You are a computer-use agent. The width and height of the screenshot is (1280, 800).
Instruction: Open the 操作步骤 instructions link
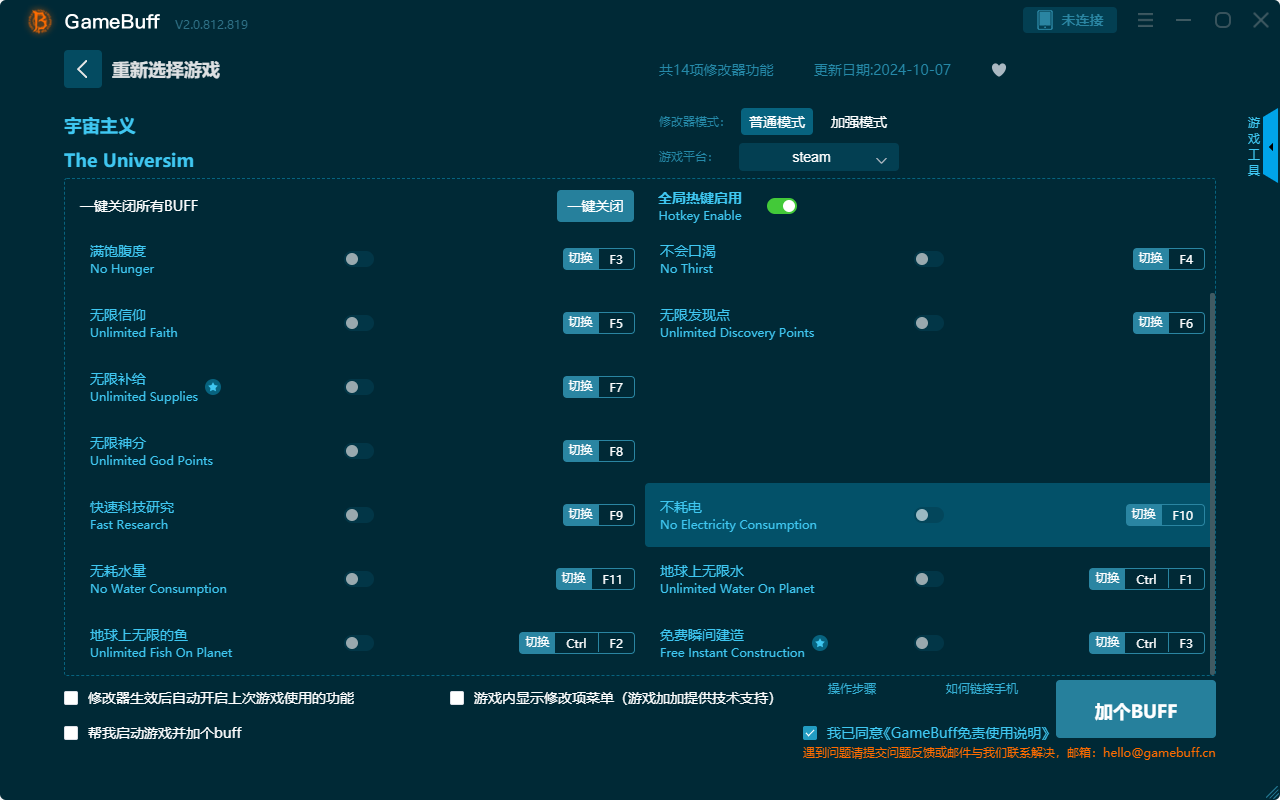click(x=853, y=689)
